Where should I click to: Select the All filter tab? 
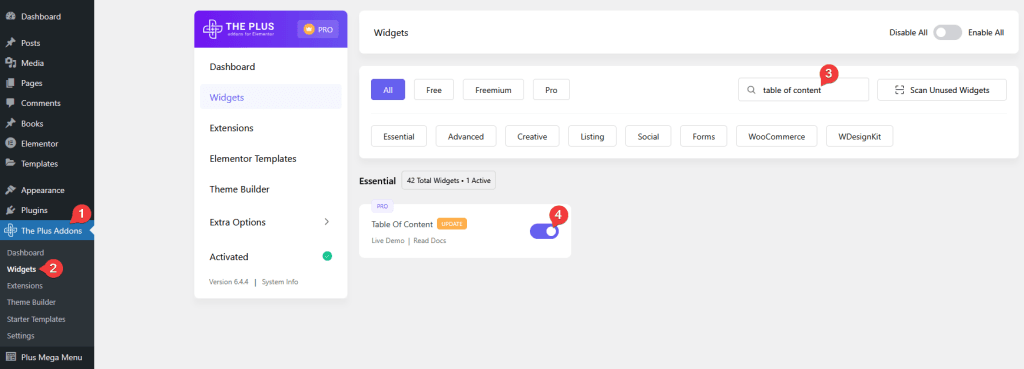388,90
